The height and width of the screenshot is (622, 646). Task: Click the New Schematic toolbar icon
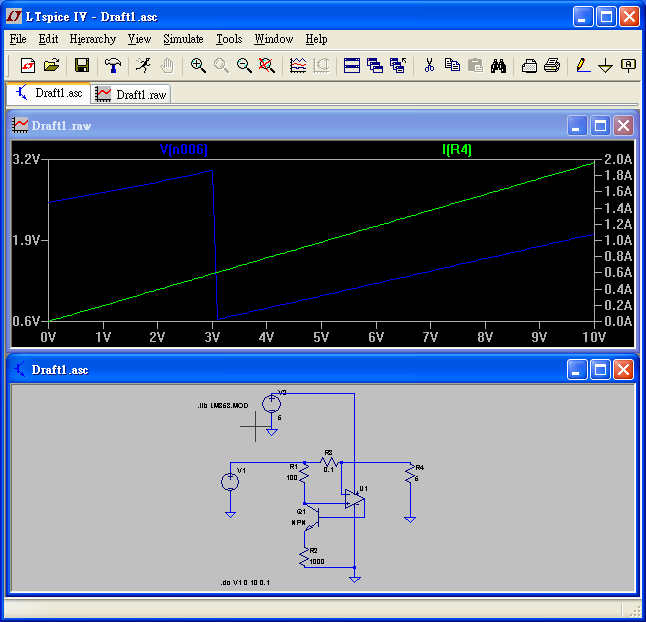(x=28, y=65)
